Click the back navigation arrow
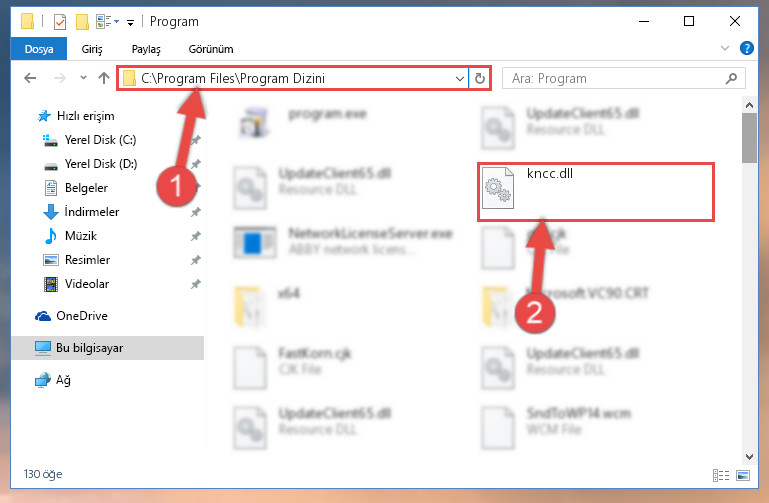The width and height of the screenshot is (769, 503). click(30, 78)
